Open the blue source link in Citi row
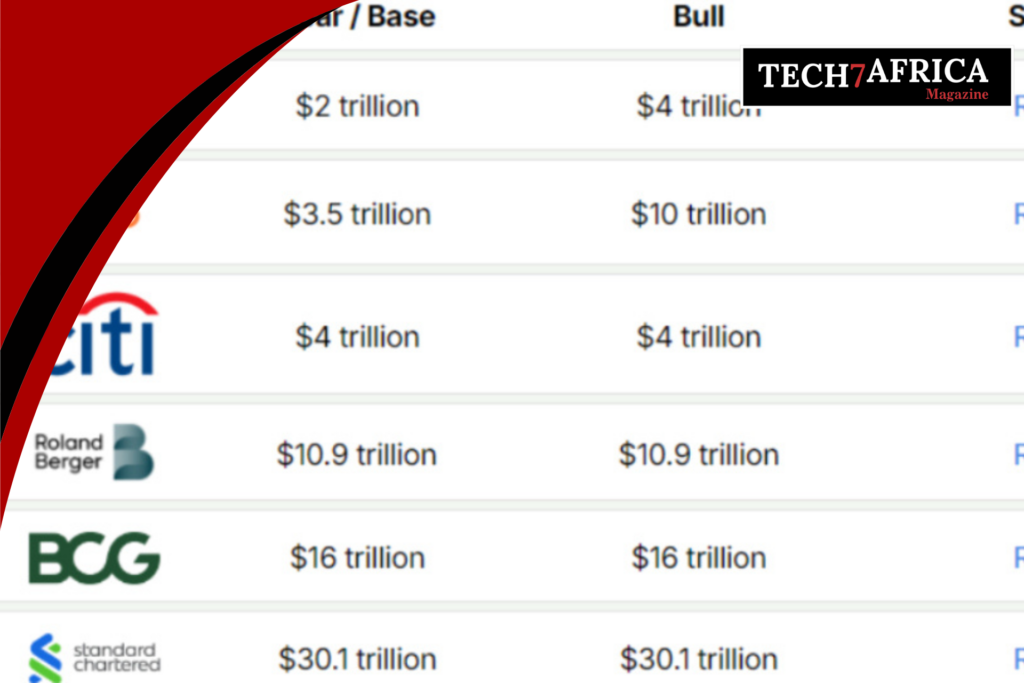The width and height of the screenshot is (1024, 683). pyautogui.click(x=1019, y=337)
